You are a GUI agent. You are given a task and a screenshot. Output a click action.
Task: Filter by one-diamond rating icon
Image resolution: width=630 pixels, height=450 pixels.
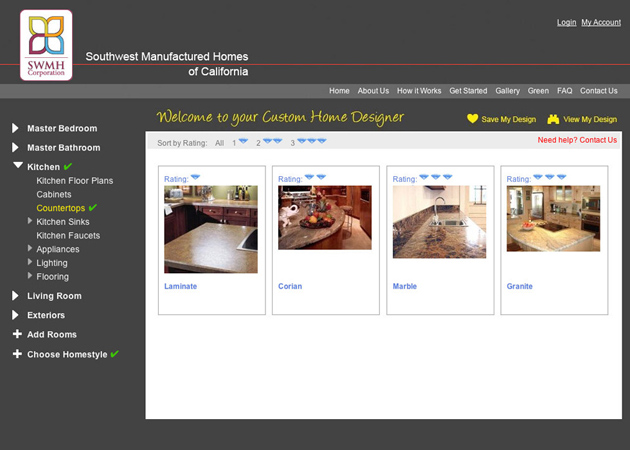coord(243,141)
